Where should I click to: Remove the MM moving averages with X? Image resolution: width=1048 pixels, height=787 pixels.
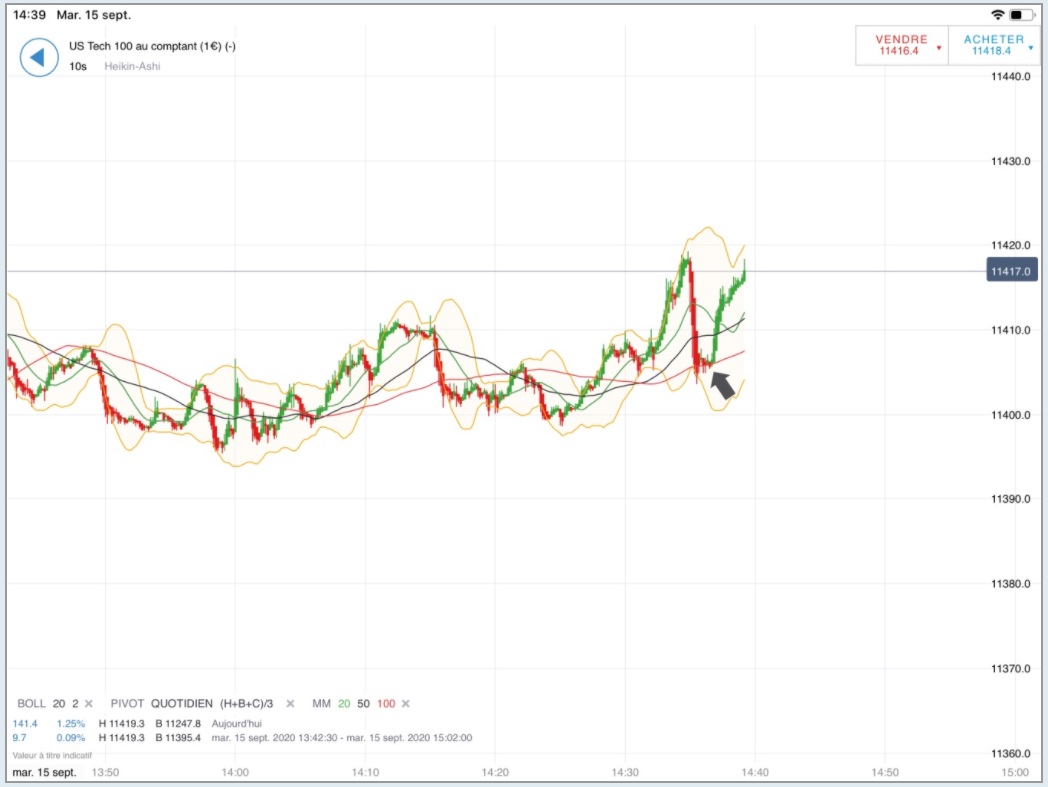tap(406, 703)
